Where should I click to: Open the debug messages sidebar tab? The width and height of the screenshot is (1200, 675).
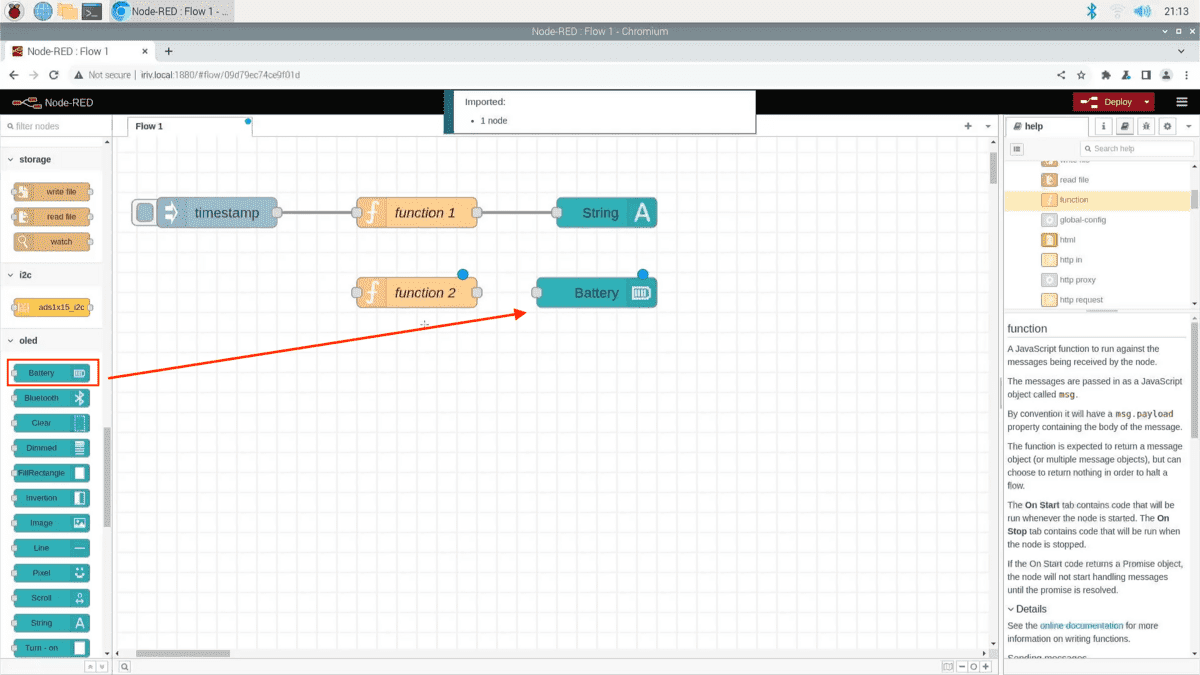coord(1145,127)
